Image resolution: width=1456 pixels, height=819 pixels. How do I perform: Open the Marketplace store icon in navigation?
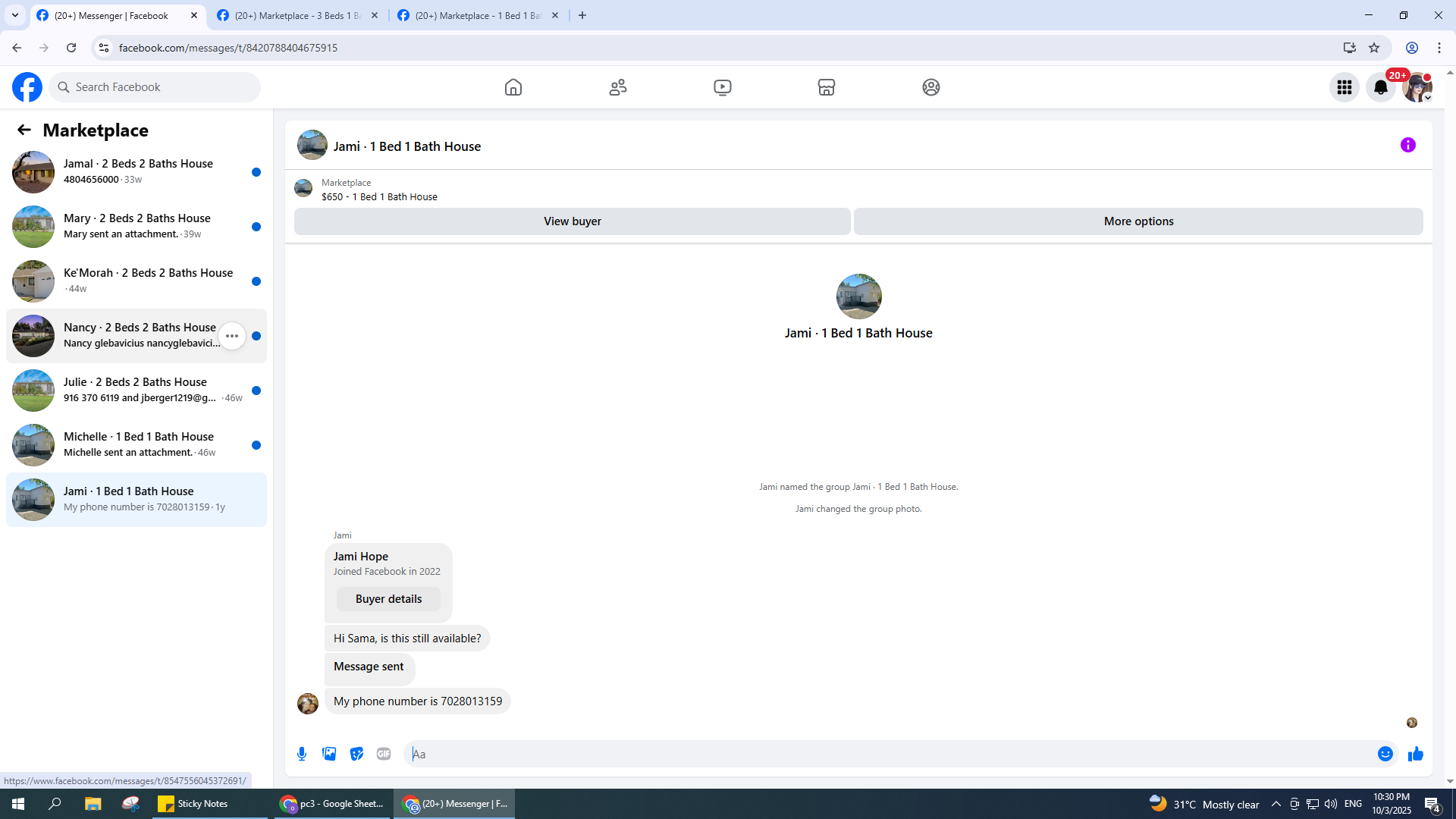[827, 87]
